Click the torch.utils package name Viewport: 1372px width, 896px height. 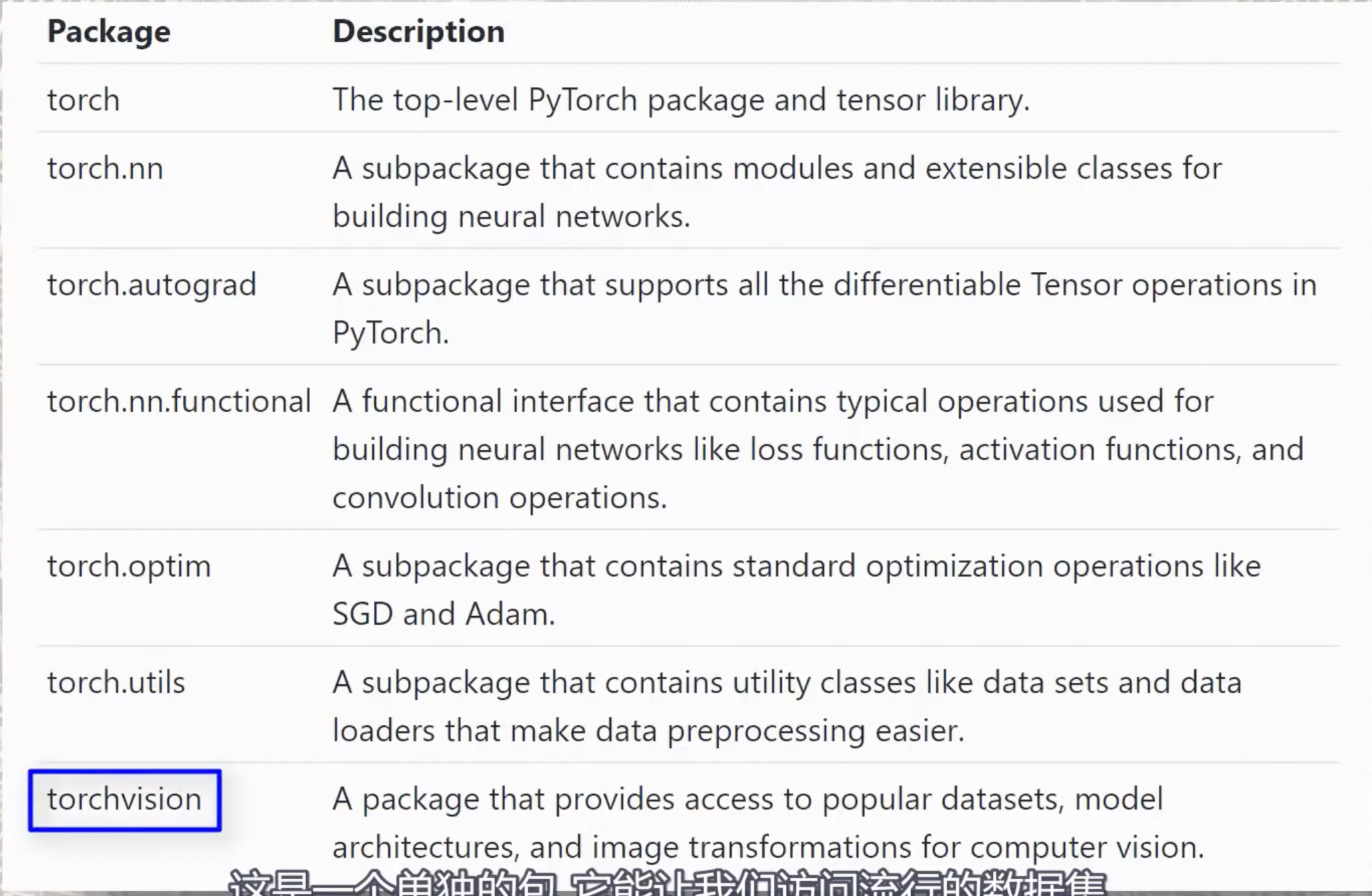116,682
